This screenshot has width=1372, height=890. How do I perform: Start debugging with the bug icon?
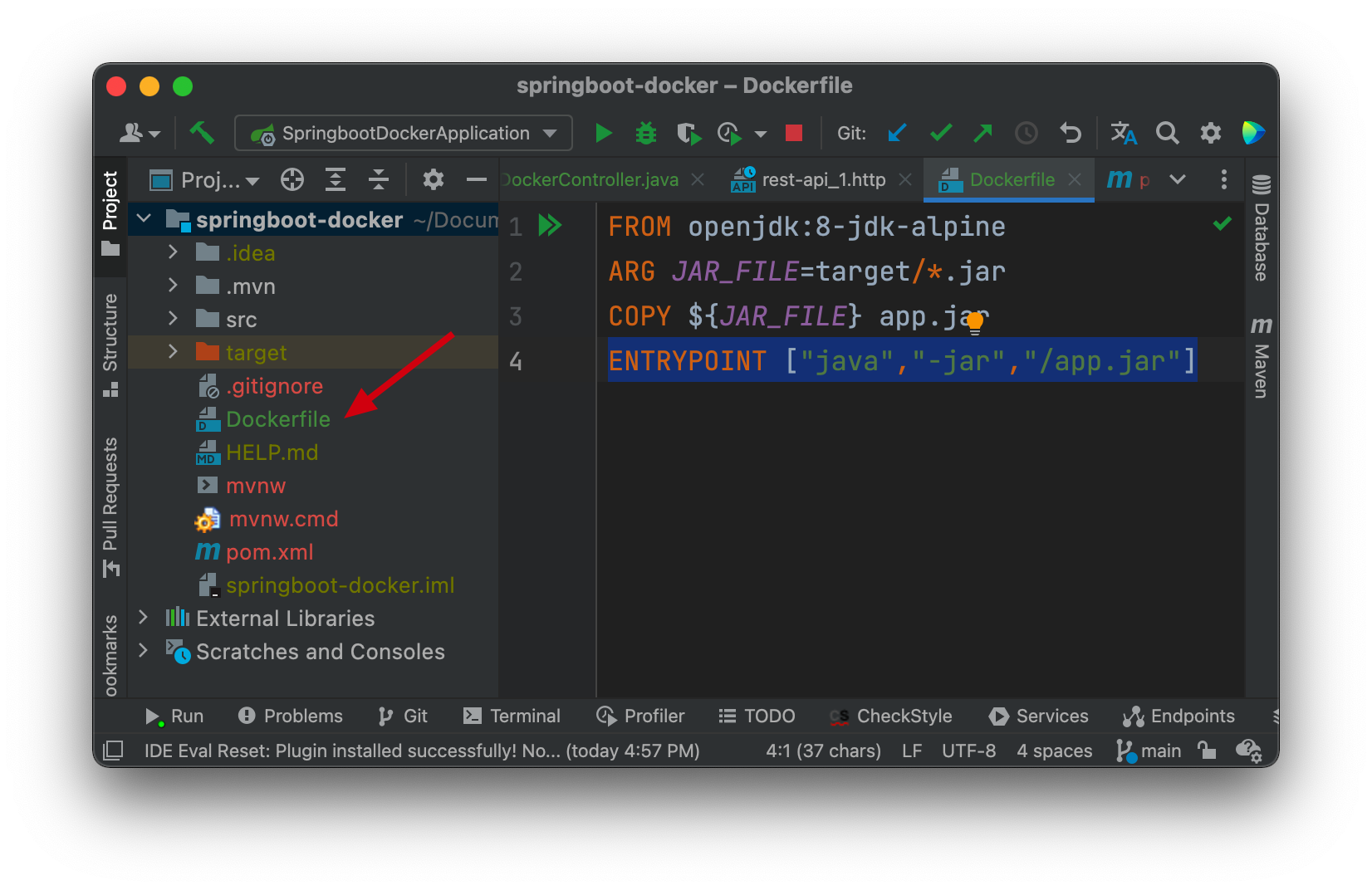[x=645, y=133]
